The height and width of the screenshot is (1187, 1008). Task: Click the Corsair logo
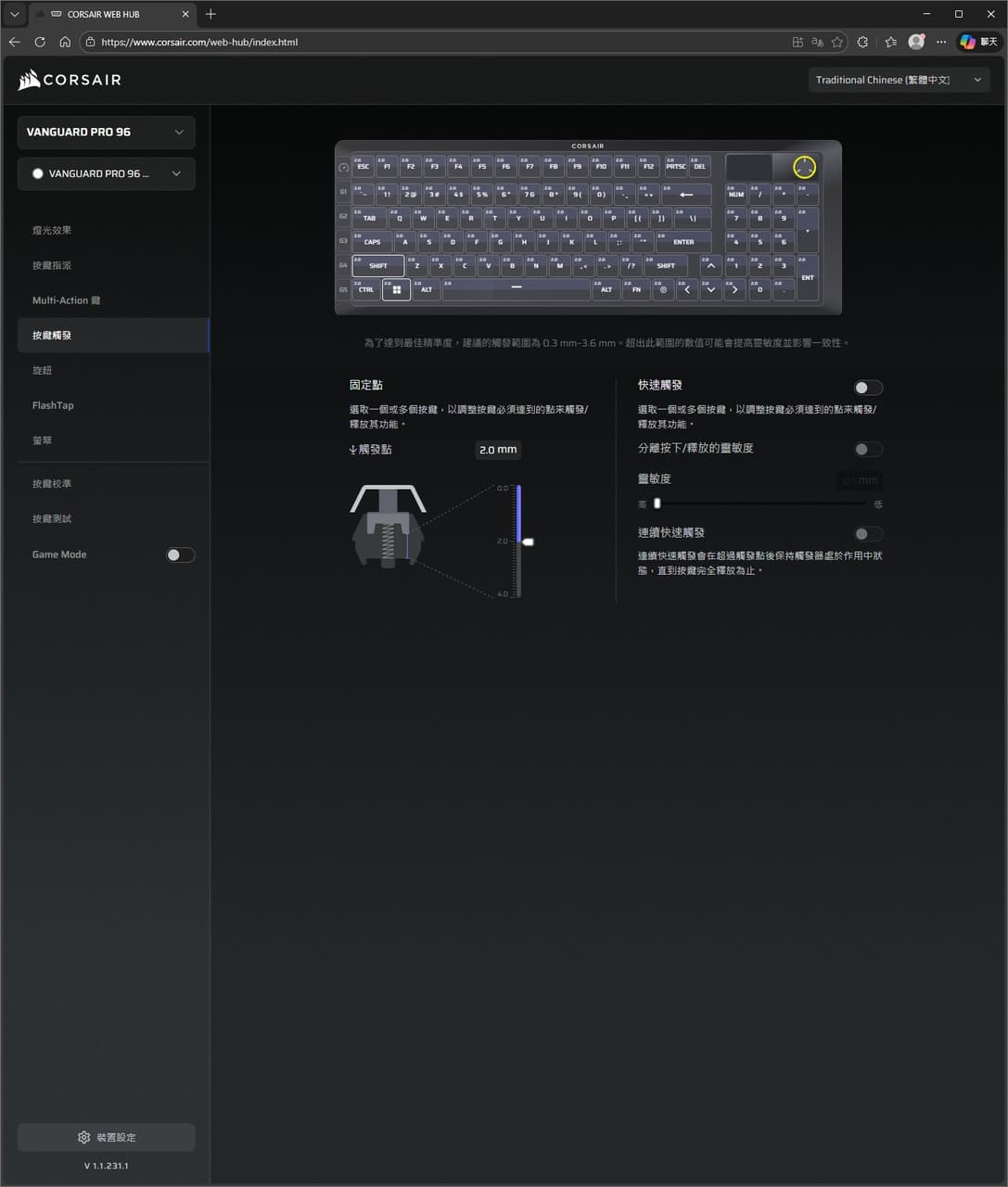[70, 81]
